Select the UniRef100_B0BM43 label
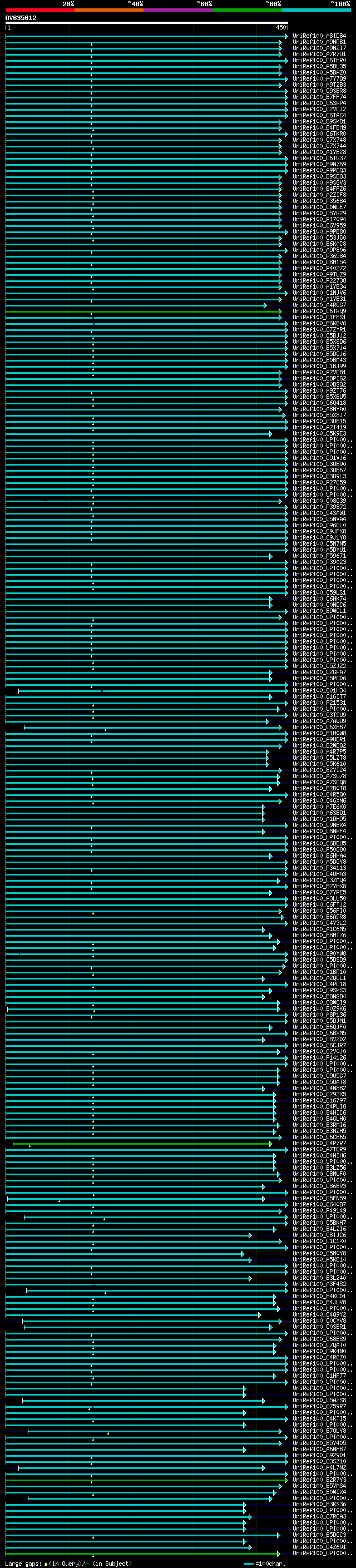The width and height of the screenshot is (356, 1568). (x=319, y=360)
